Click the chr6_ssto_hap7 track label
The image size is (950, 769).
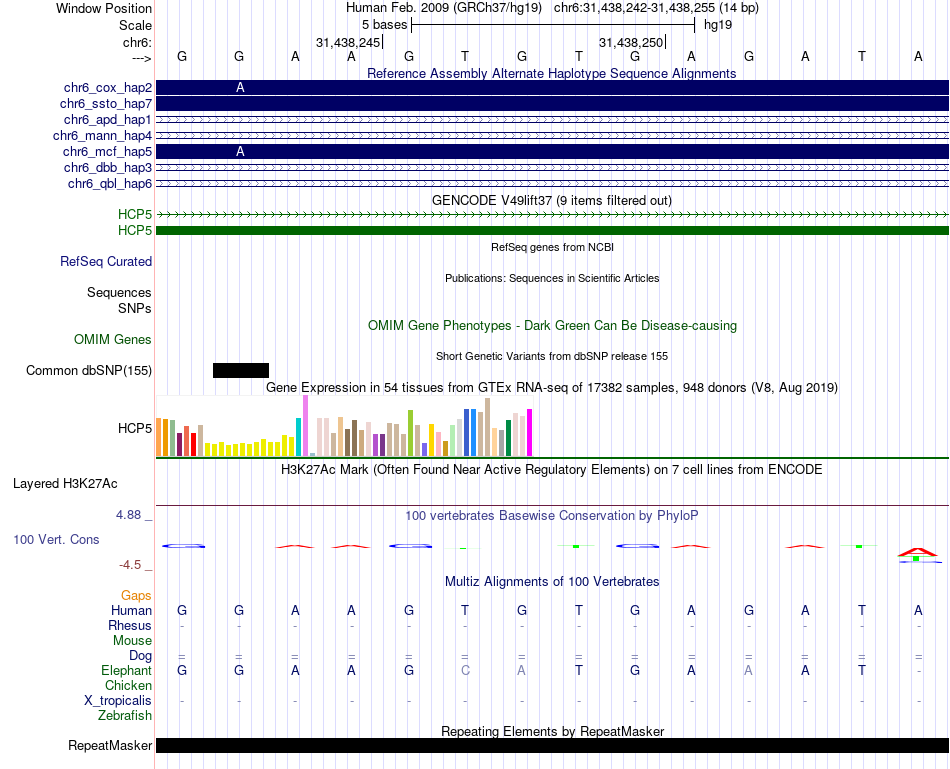coord(106,104)
